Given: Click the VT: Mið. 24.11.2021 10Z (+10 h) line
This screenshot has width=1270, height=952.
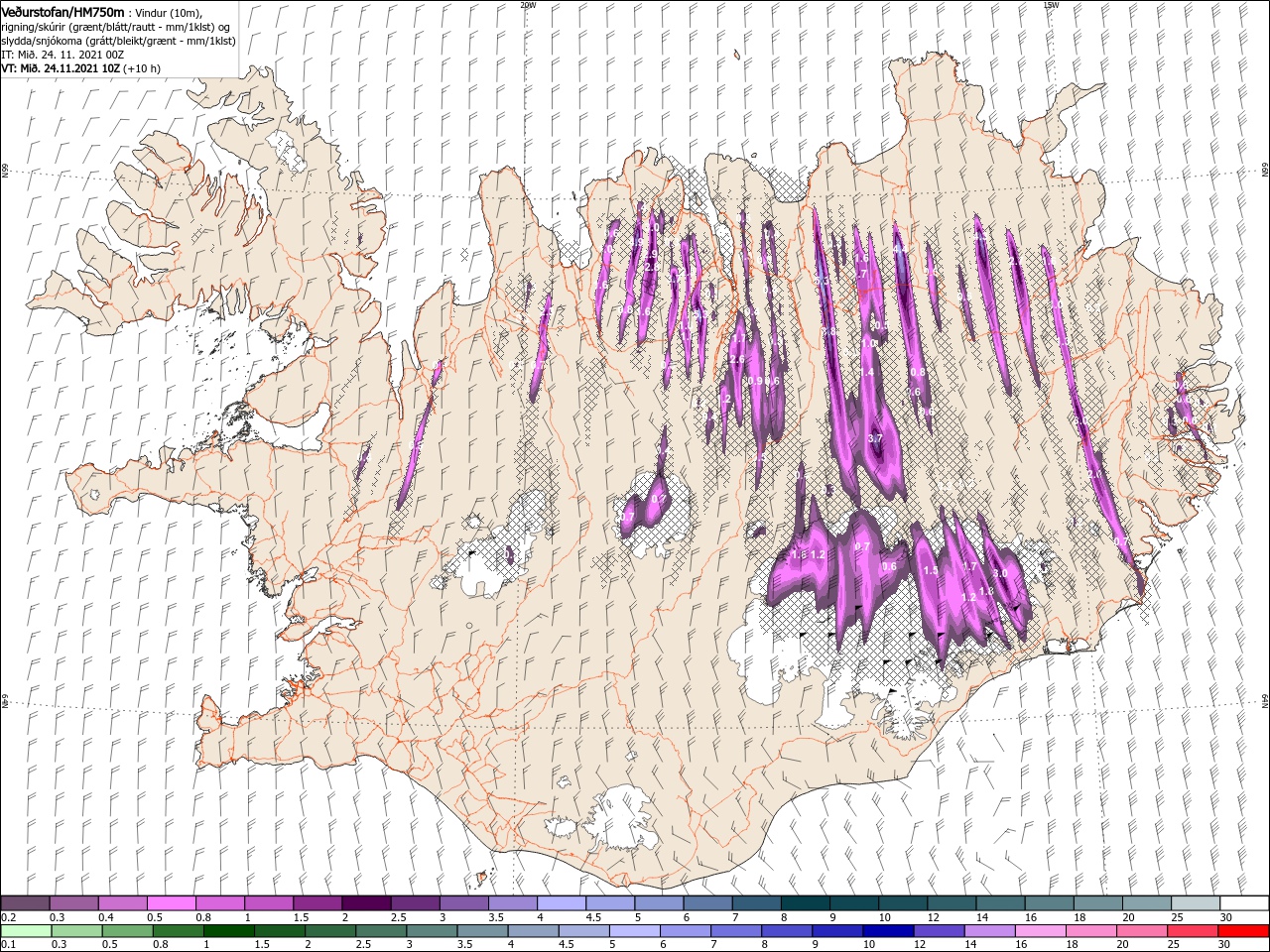Looking at the screenshot, I should (80, 68).
